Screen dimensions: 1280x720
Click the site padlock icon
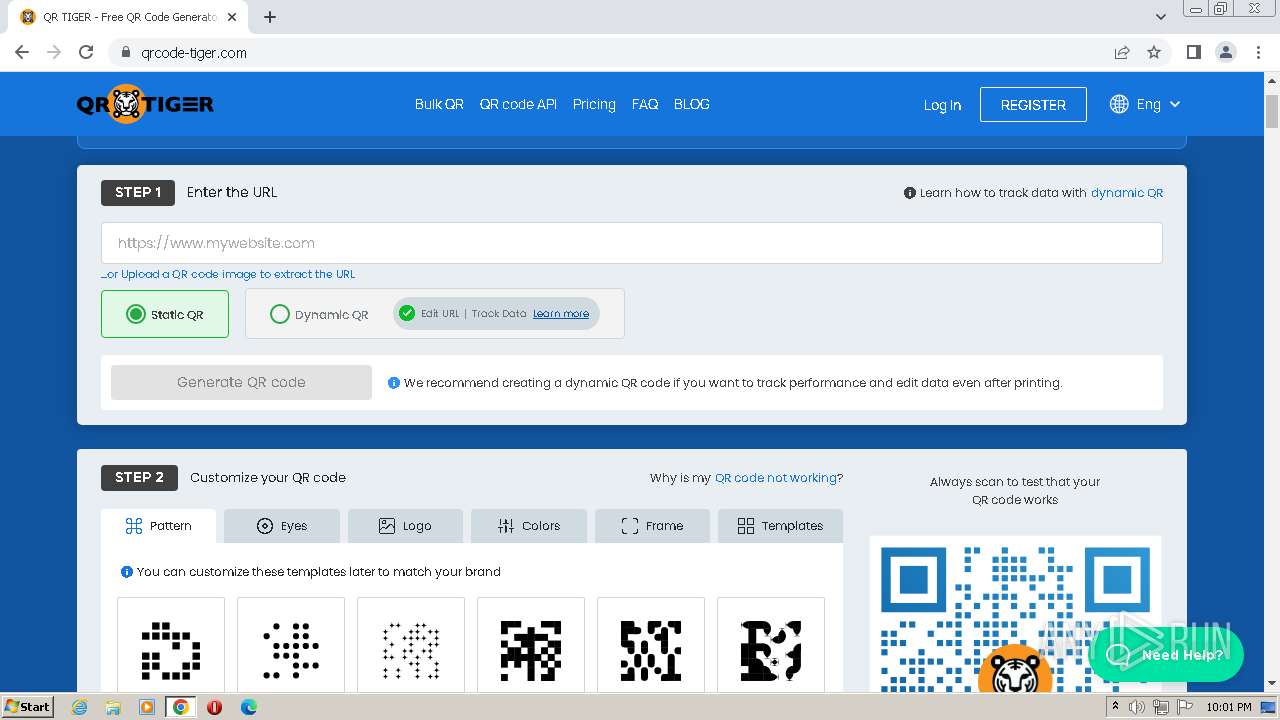tap(126, 52)
